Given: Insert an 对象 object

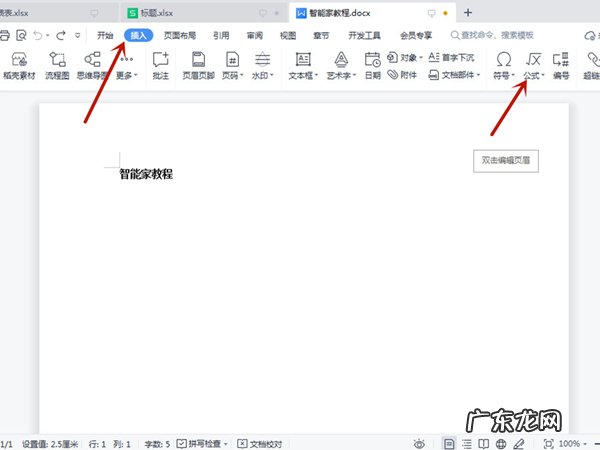Looking at the screenshot, I should tap(404, 58).
